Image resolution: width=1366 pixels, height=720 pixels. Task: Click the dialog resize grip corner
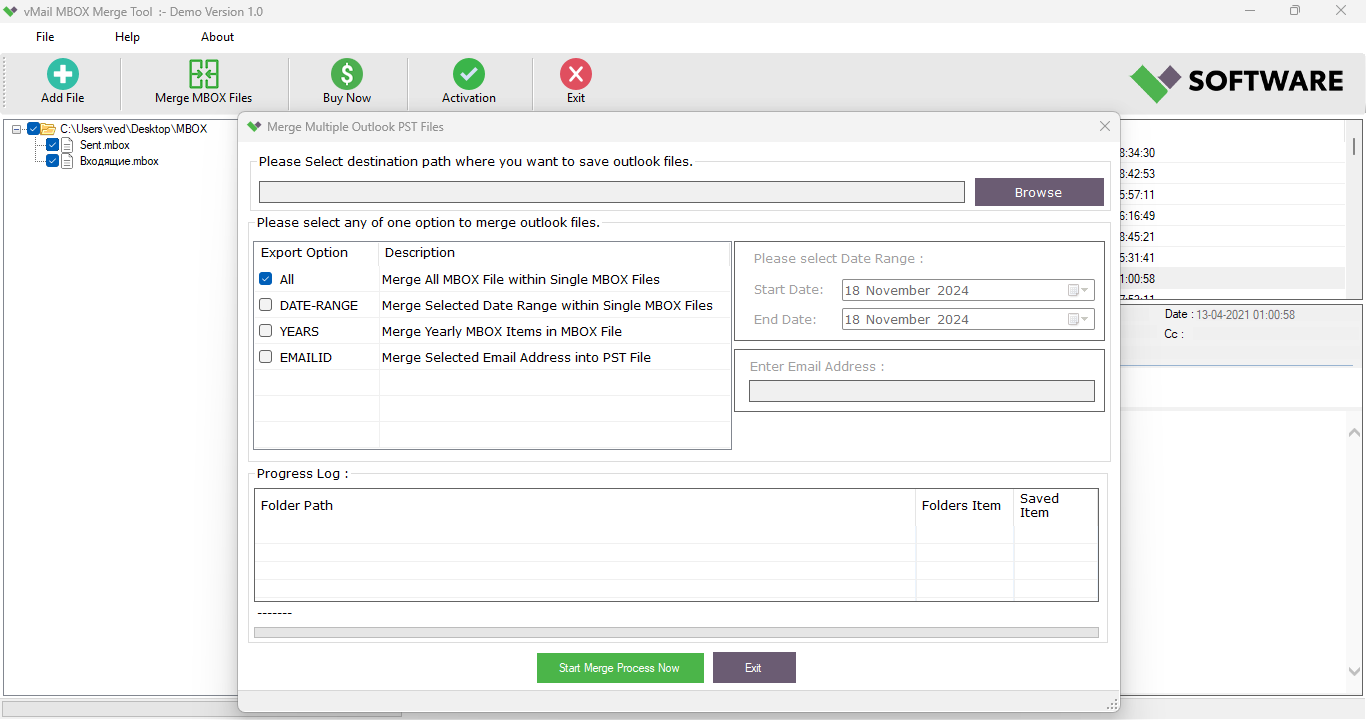(x=1111, y=704)
